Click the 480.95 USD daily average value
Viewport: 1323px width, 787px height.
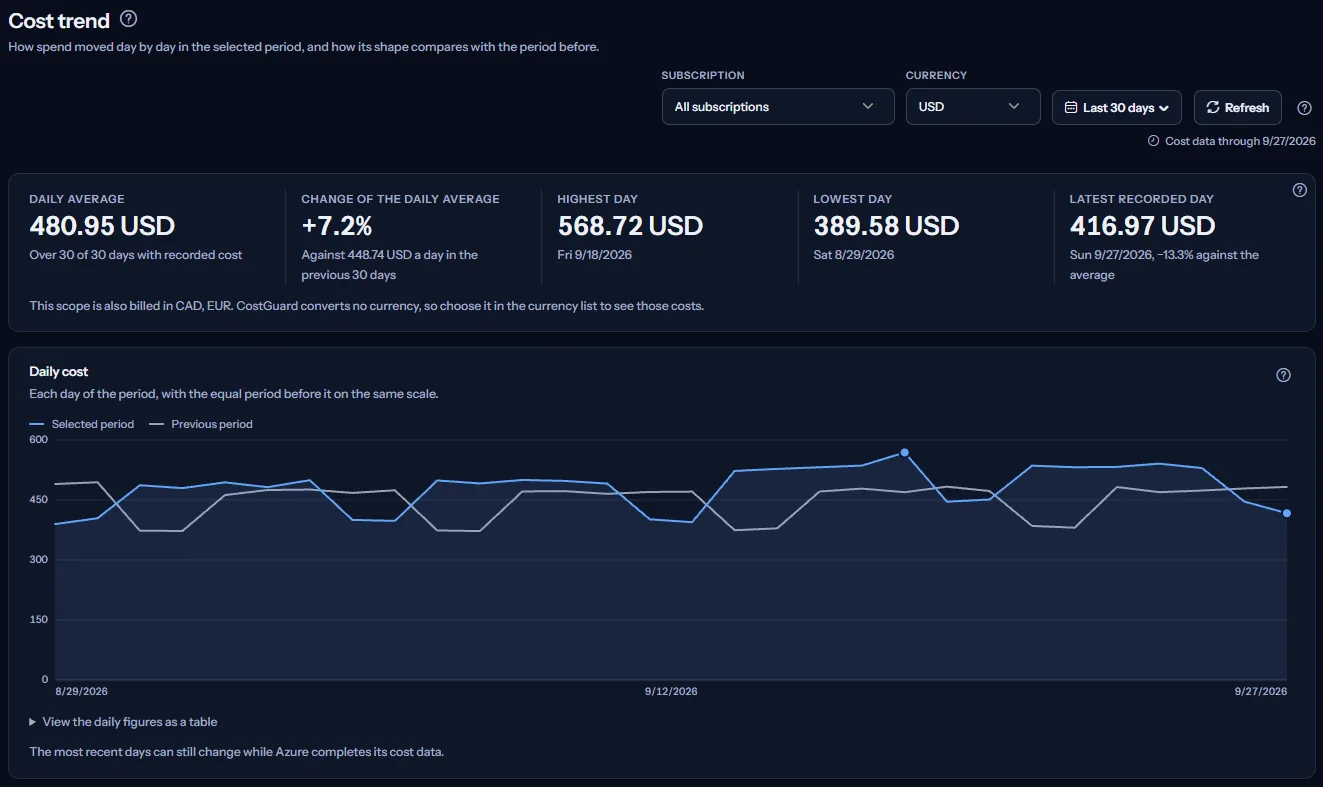click(x=102, y=226)
